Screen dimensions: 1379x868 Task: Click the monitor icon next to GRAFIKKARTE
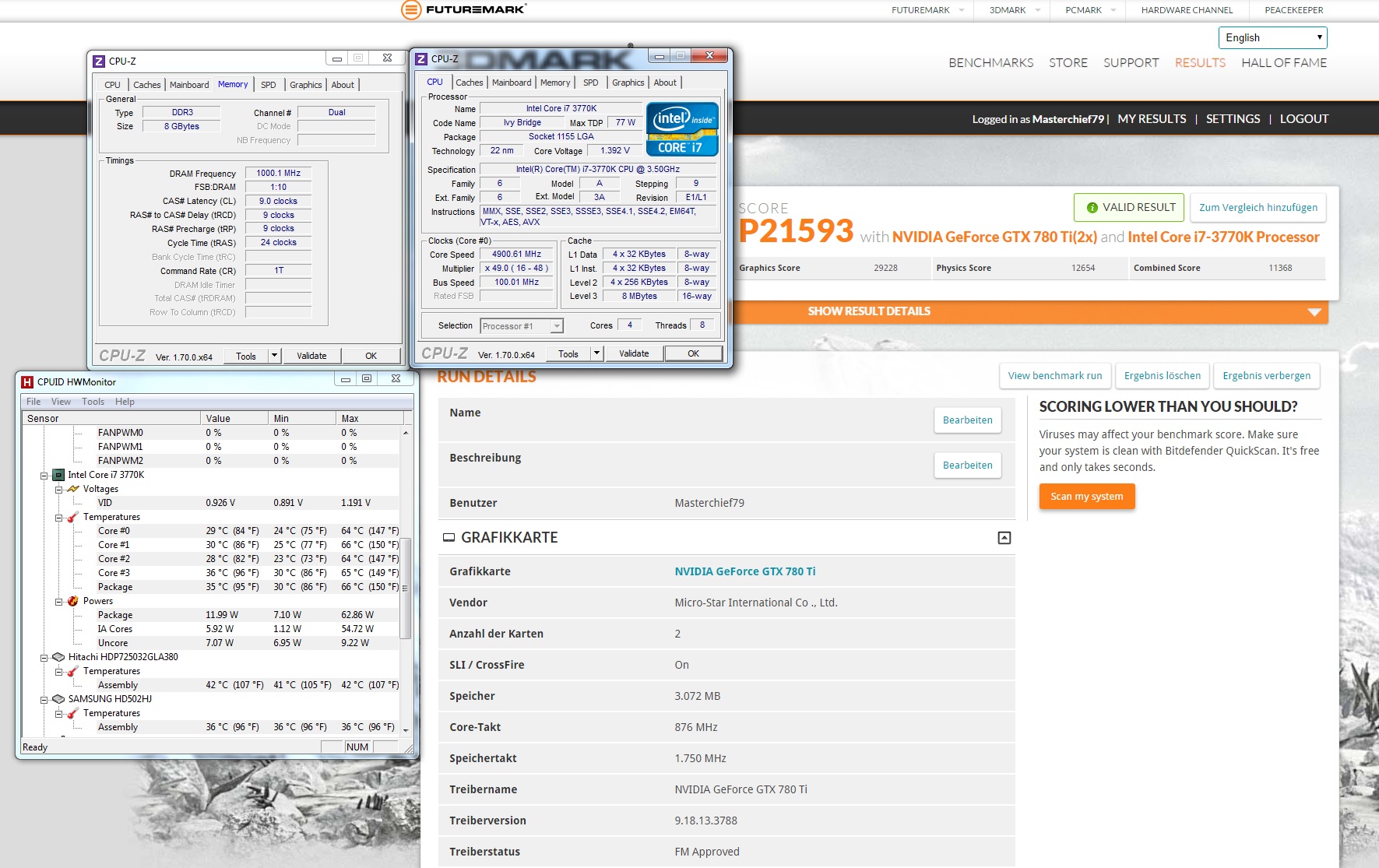pos(449,537)
